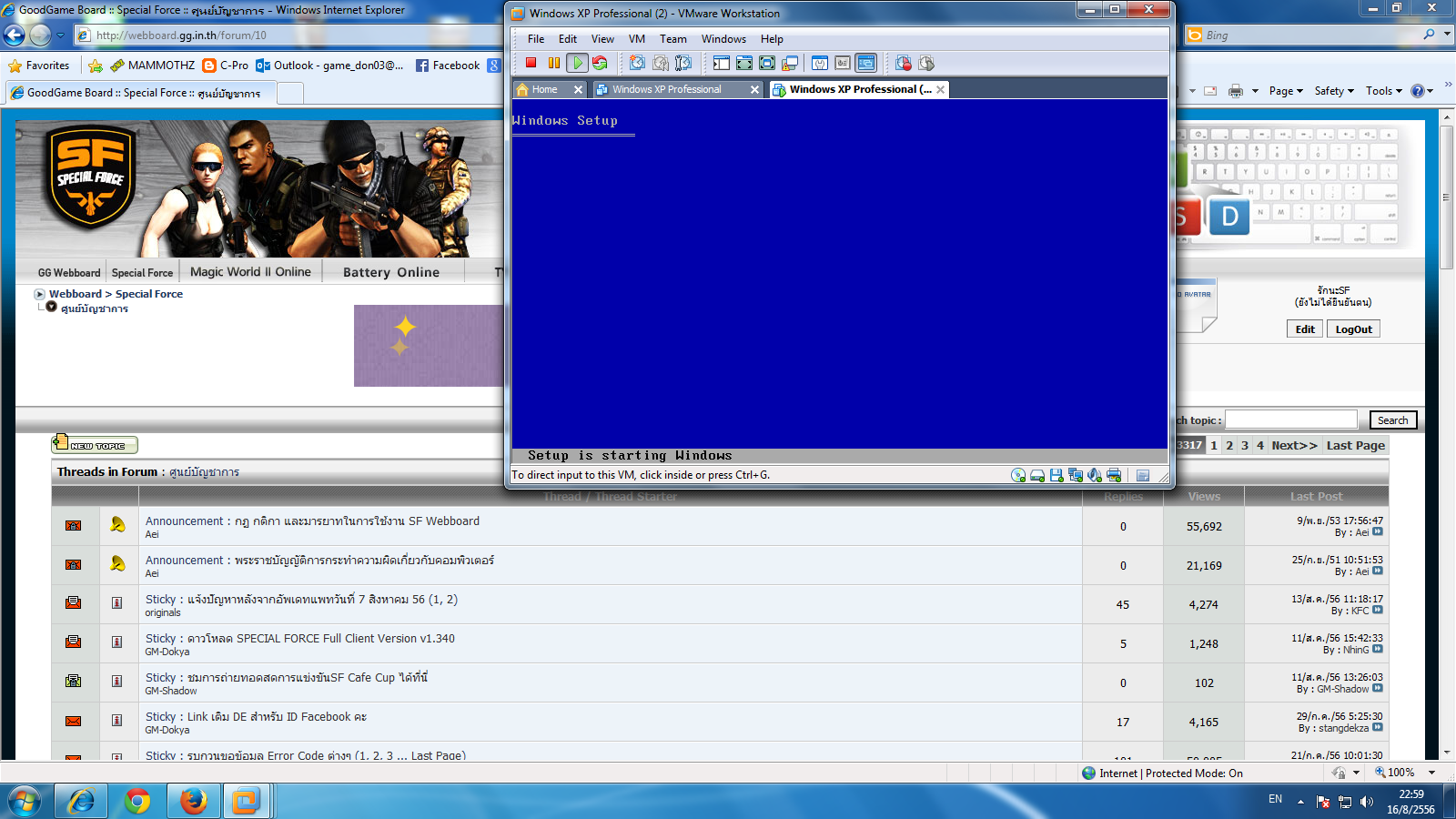Screen dimensions: 1456x819
Task: Expand the Print options dropdown arrow in IE
Action: pyautogui.click(x=1255, y=91)
